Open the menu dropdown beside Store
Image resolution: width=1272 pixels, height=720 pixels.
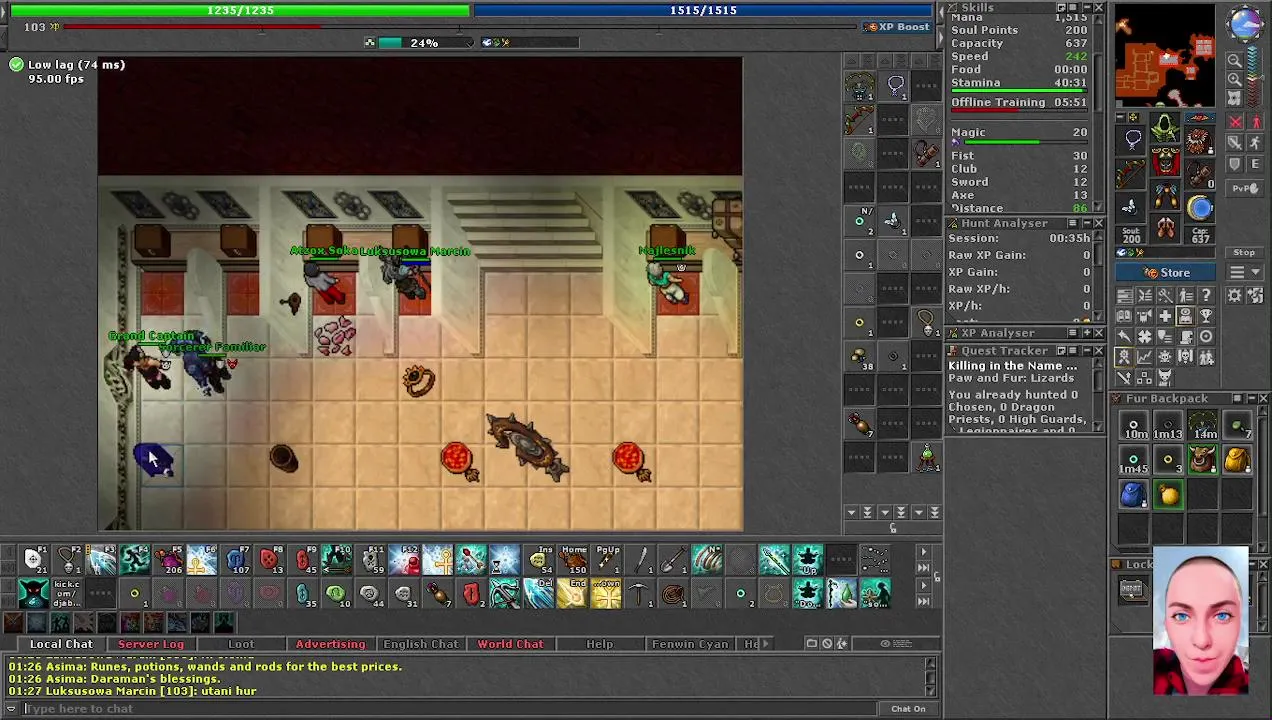(1244, 272)
